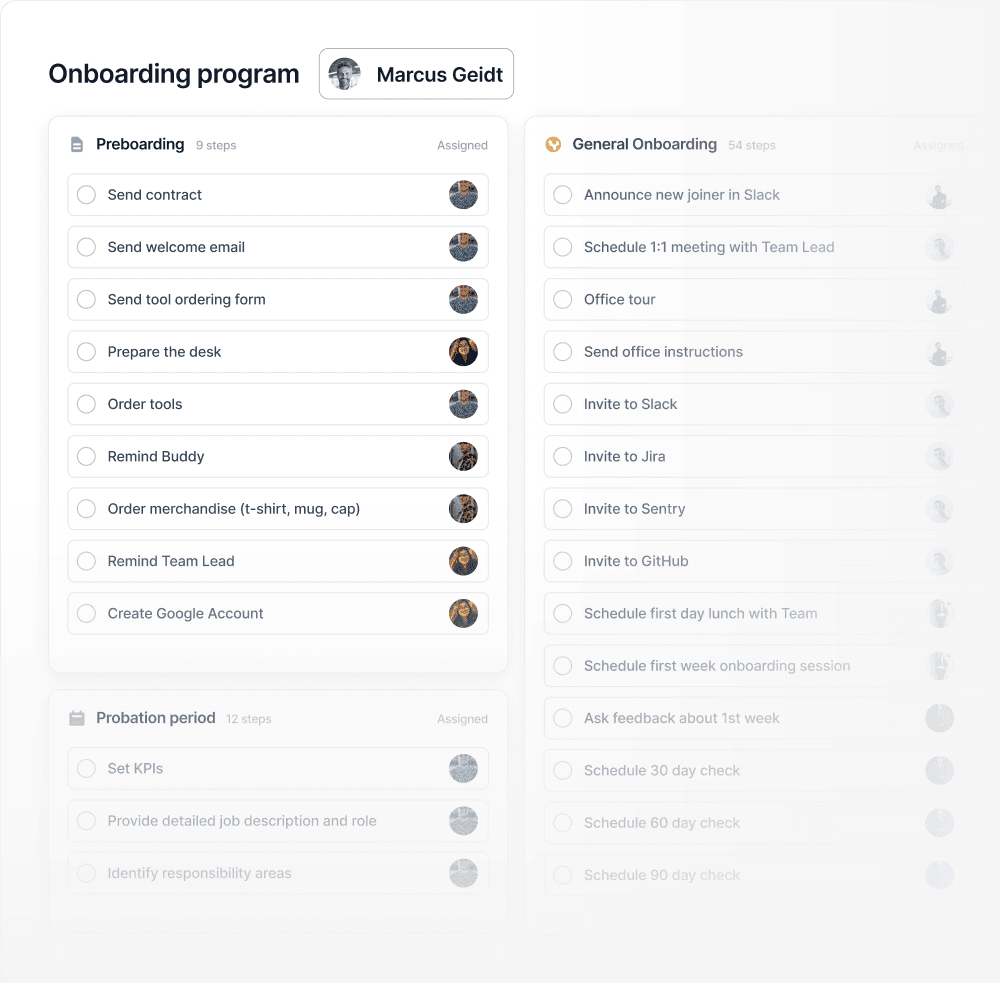Check off Provide detailed job description and role
1000x983 pixels.
click(86, 820)
